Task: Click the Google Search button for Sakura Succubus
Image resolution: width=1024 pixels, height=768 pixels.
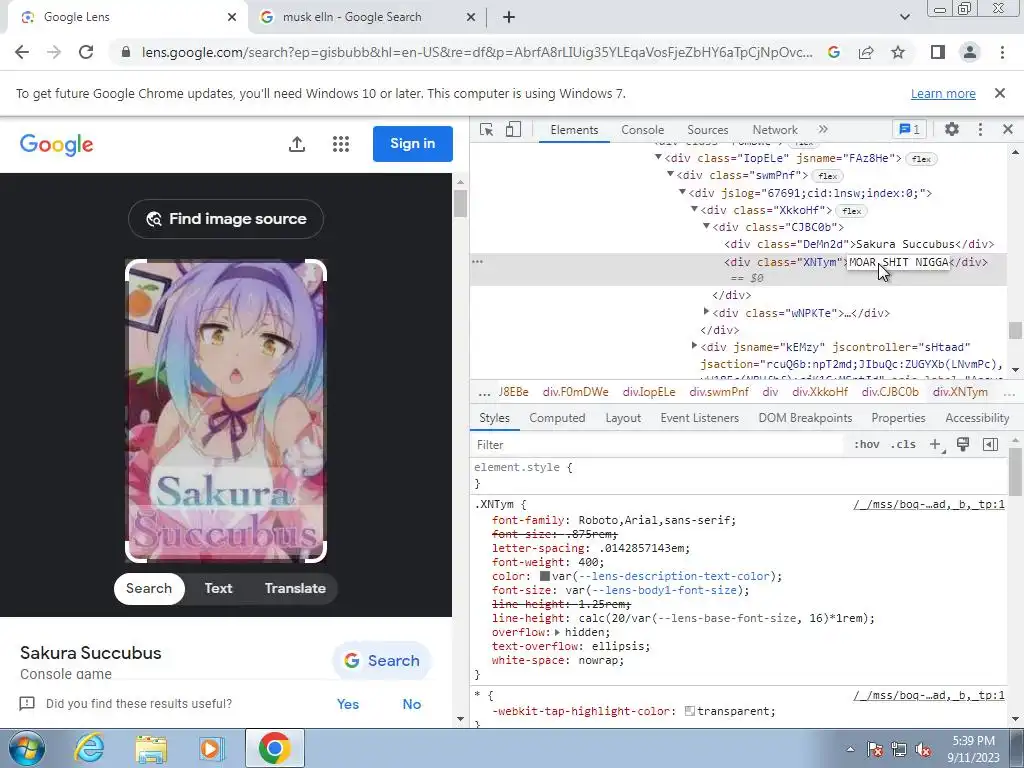Action: (x=382, y=660)
